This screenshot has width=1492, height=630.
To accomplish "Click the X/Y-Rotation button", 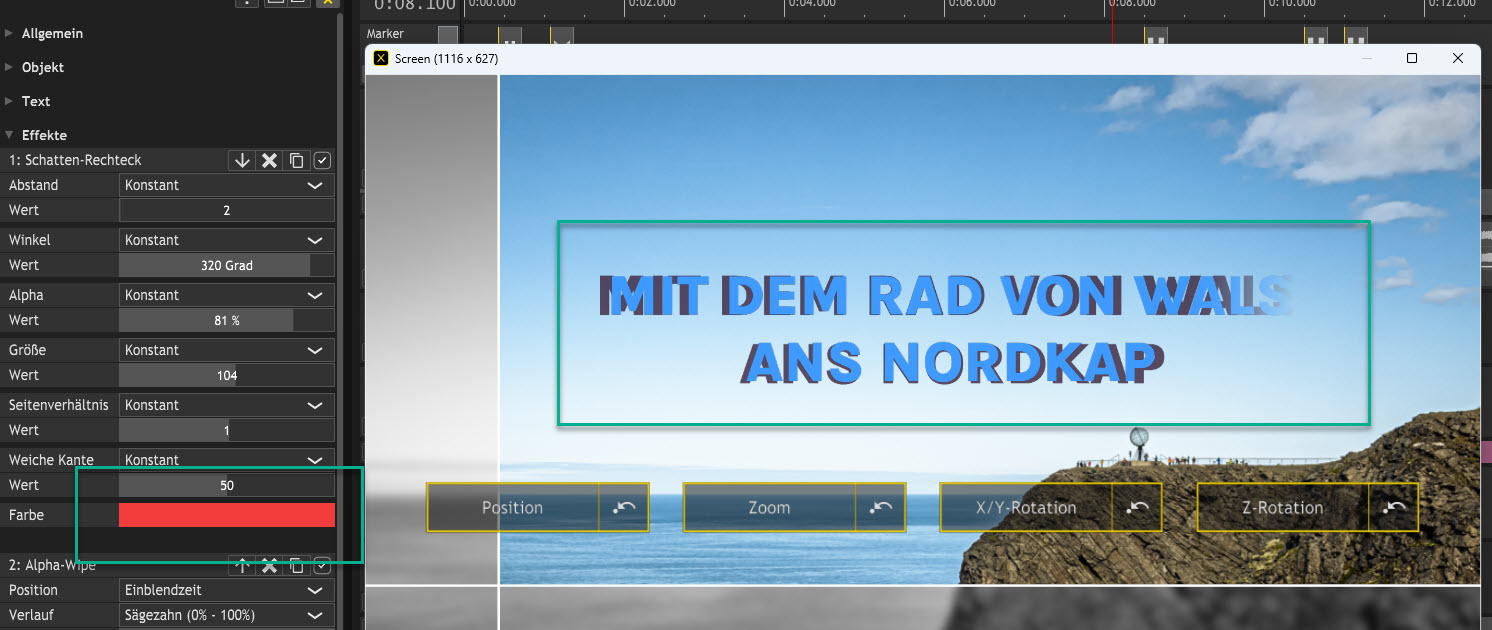I will pos(1026,507).
